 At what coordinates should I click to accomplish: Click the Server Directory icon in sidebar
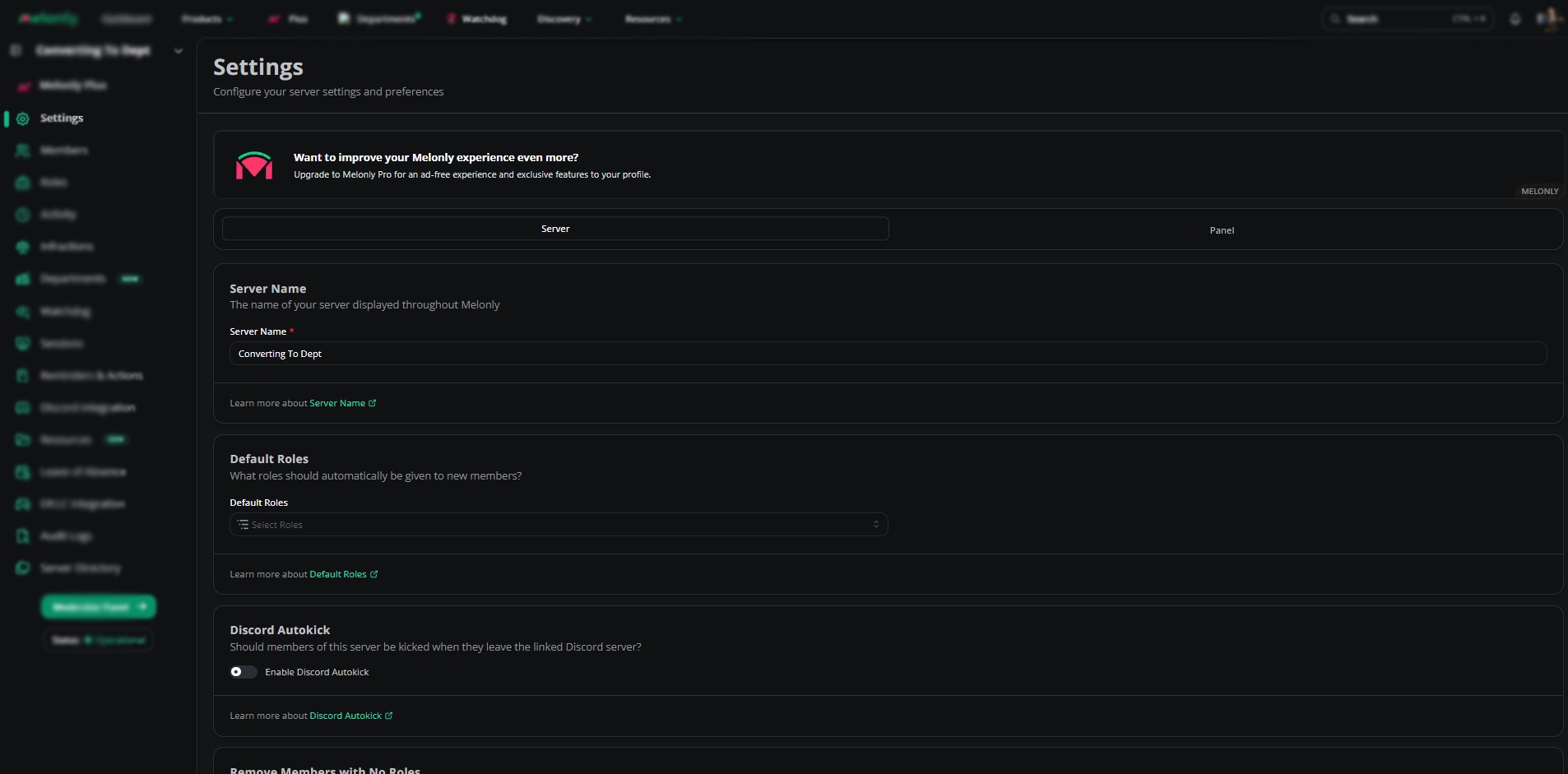click(23, 568)
